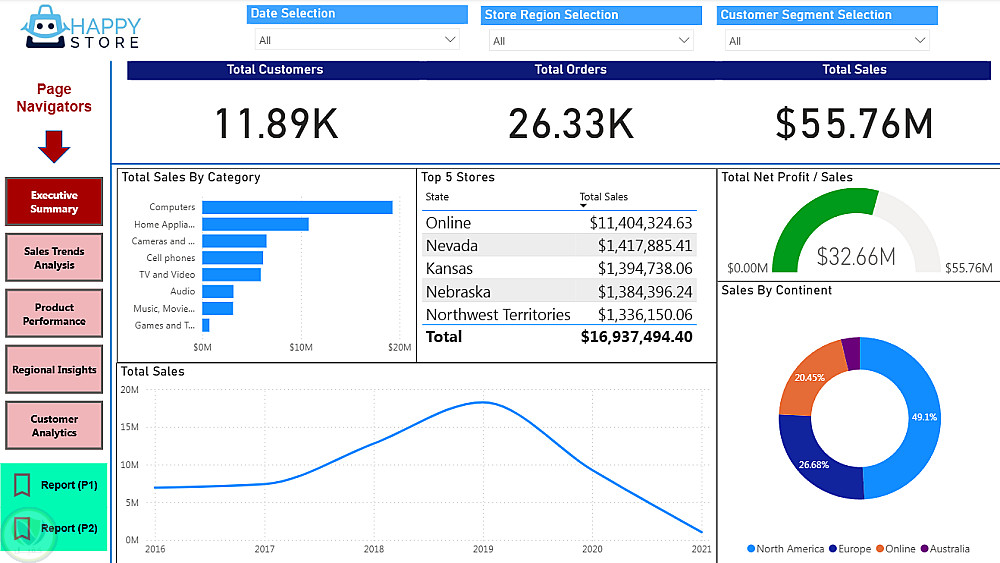This screenshot has width=1000, height=563.
Task: Click the 2021 label on the x-axis
Action: 702,549
